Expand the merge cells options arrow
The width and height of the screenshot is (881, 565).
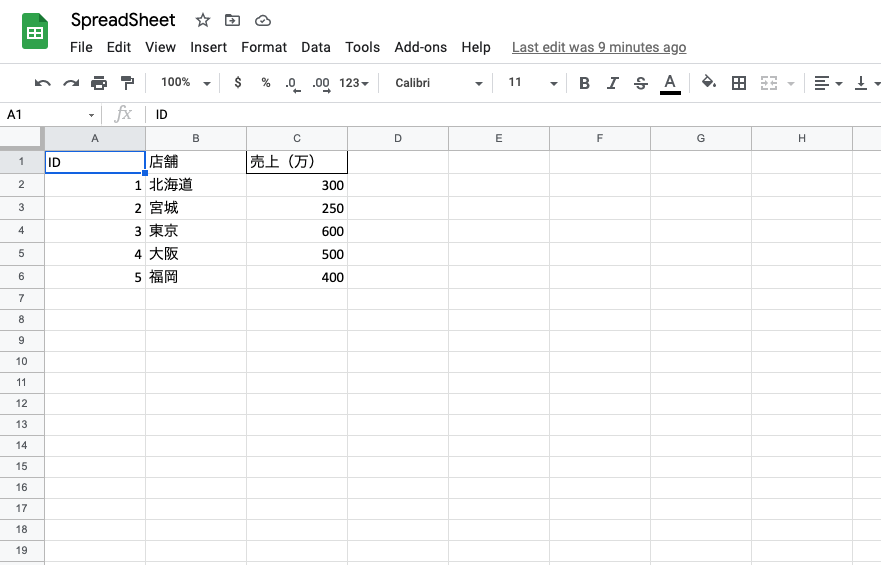(791, 84)
